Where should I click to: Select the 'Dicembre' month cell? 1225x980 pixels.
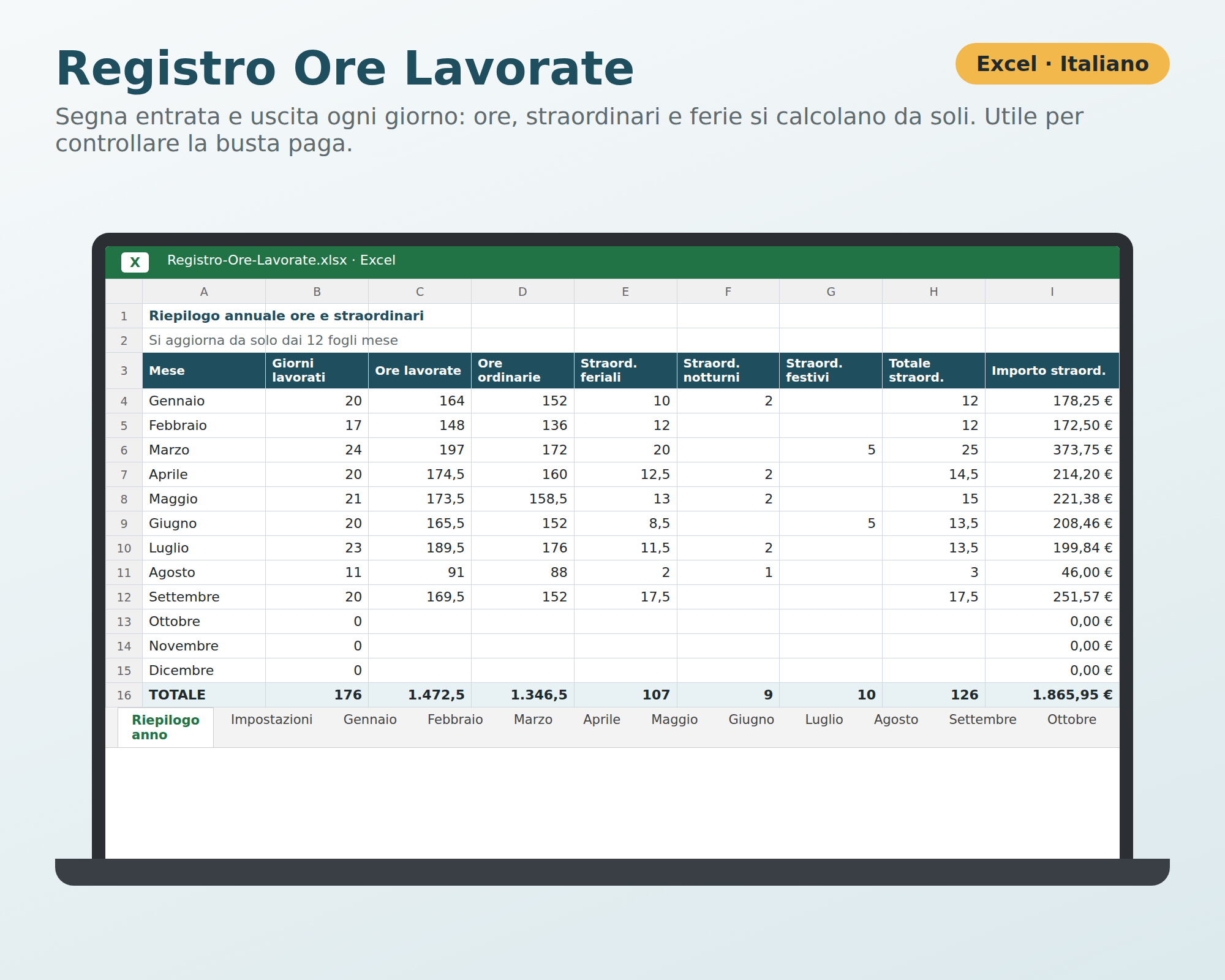(x=204, y=671)
